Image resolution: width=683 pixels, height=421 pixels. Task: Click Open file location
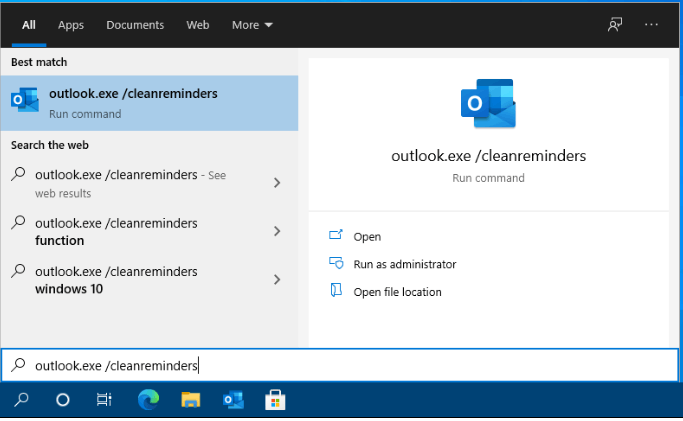pos(397,292)
